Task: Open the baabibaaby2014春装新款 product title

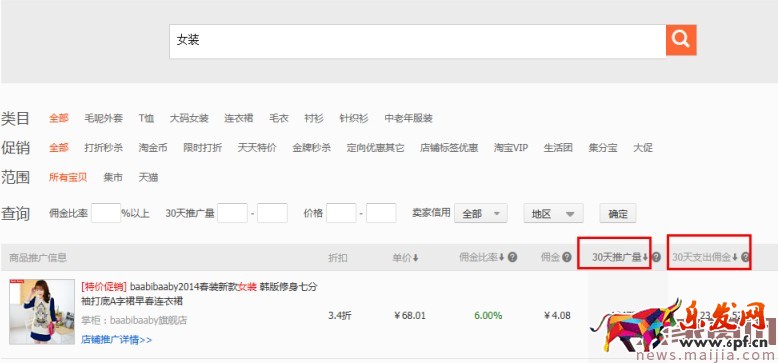Action: pos(199,294)
